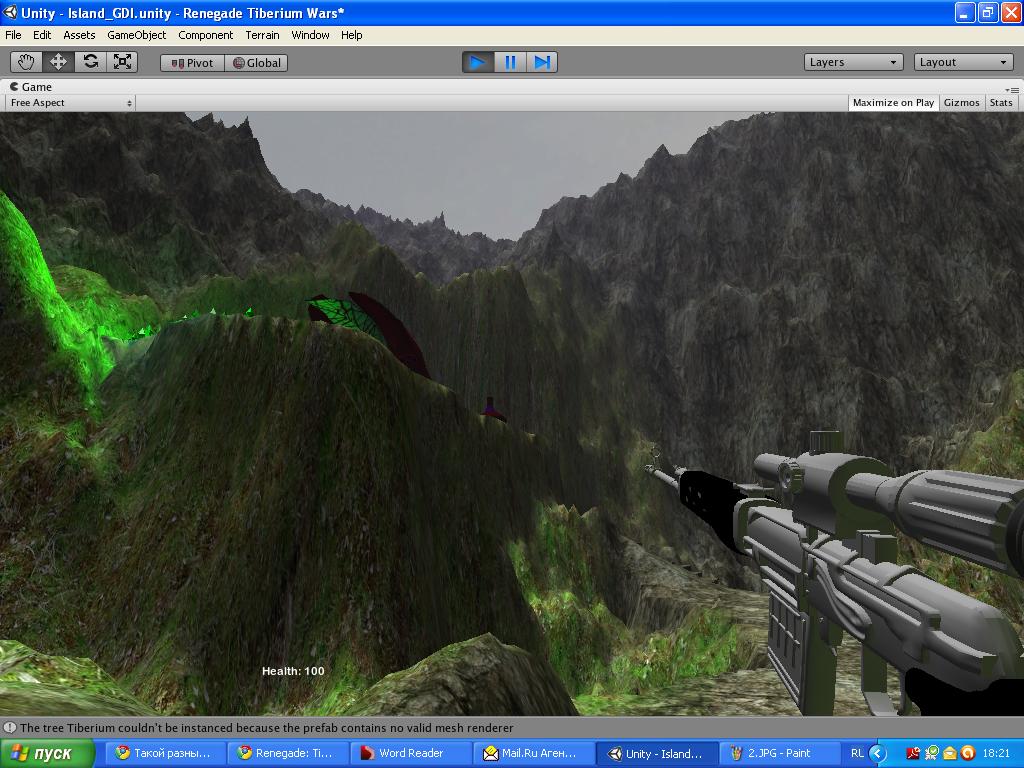Viewport: 1024px width, 768px height.
Task: Click the status bar warning icon
Action: pos(10,728)
